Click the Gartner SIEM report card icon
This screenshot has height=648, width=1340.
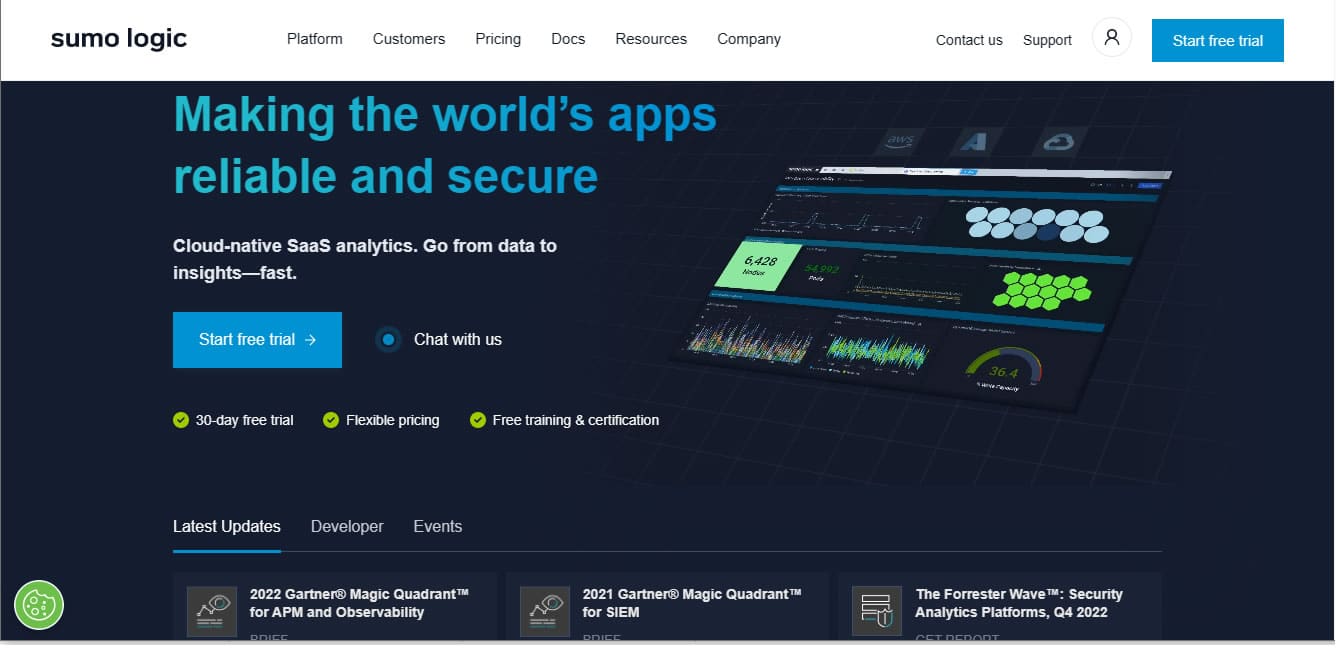pyautogui.click(x=545, y=611)
